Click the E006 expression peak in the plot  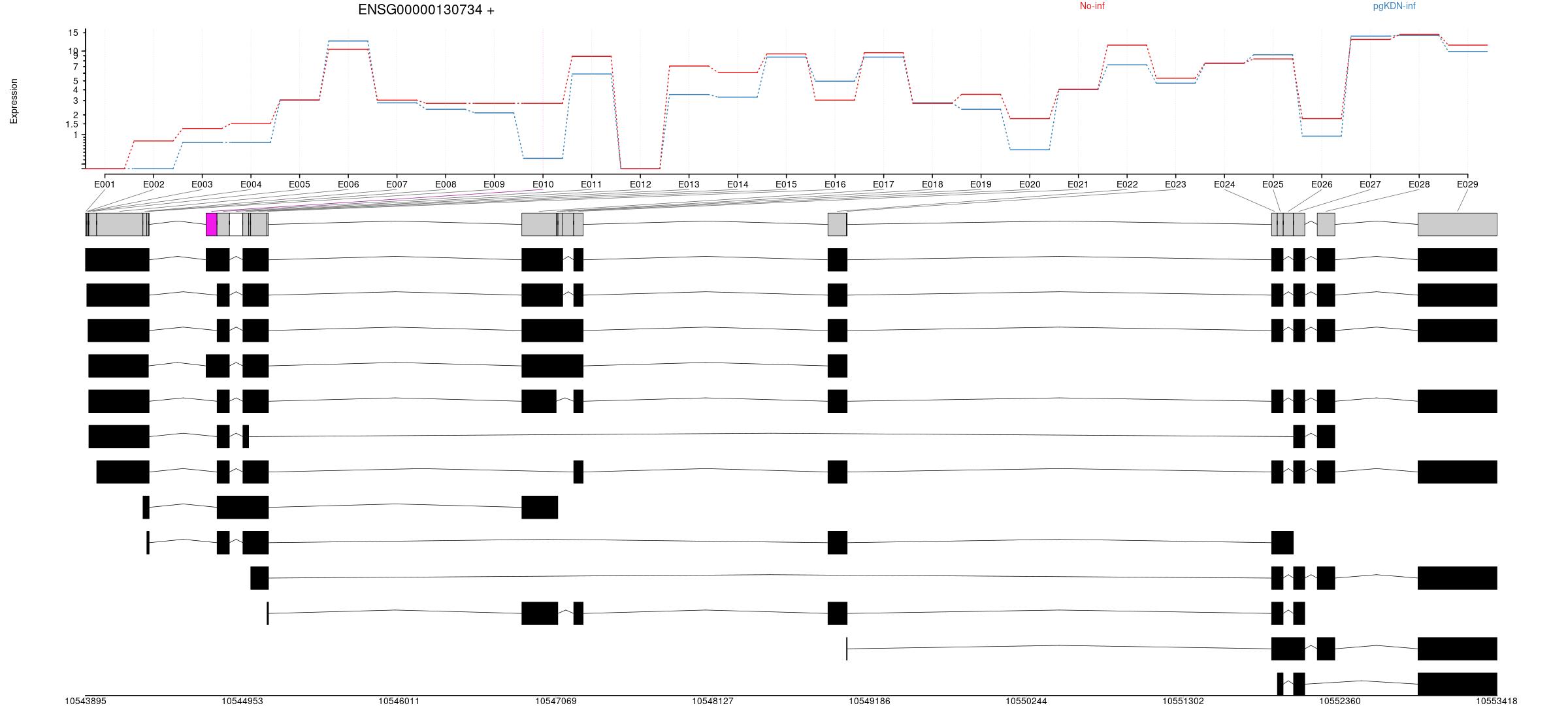point(348,41)
